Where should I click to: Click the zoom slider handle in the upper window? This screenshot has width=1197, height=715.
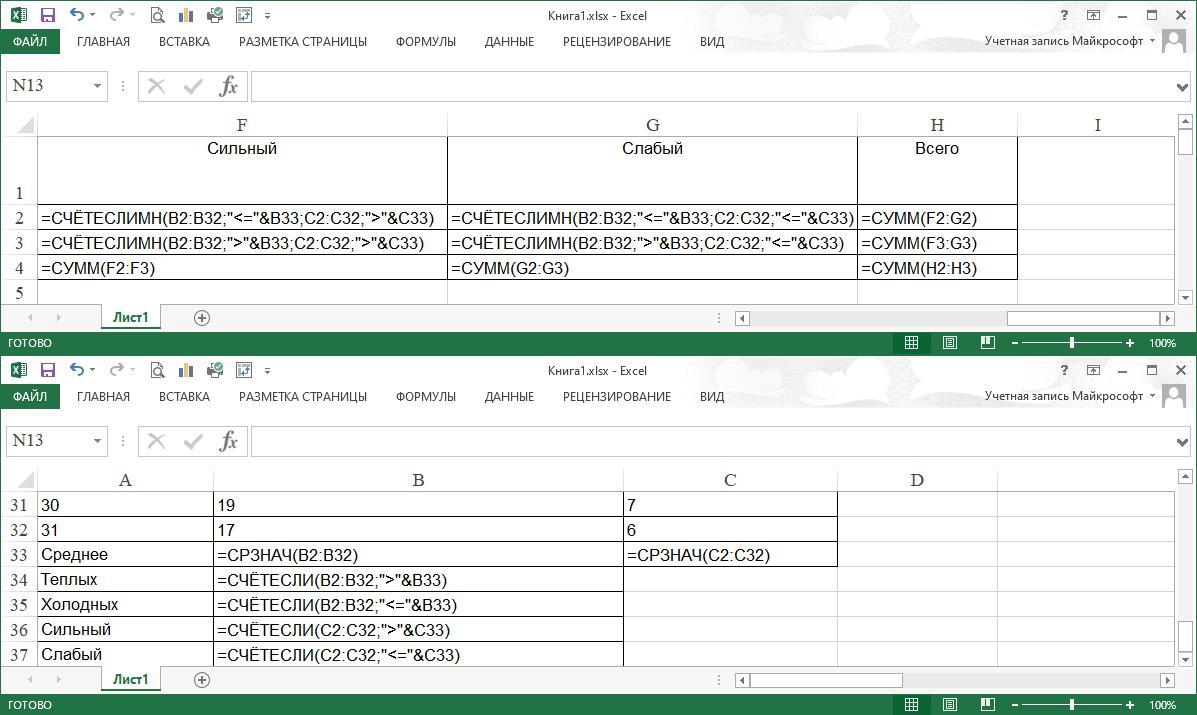(x=1072, y=343)
